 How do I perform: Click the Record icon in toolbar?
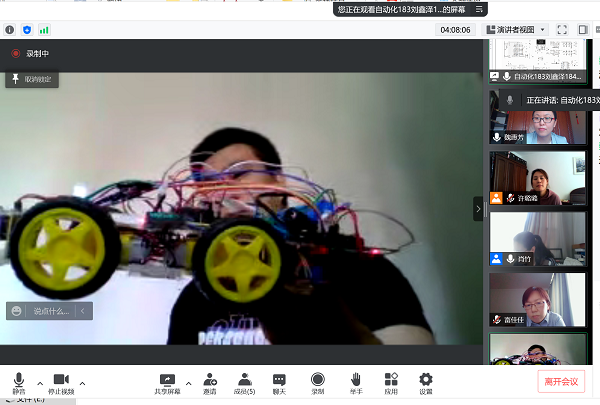pos(317,381)
